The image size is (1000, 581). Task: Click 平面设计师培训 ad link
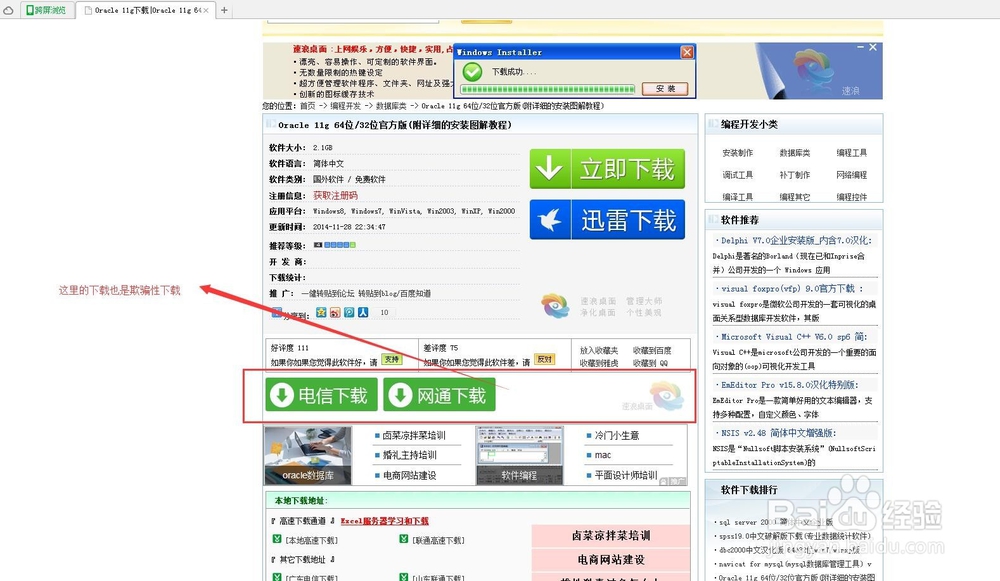click(626, 476)
